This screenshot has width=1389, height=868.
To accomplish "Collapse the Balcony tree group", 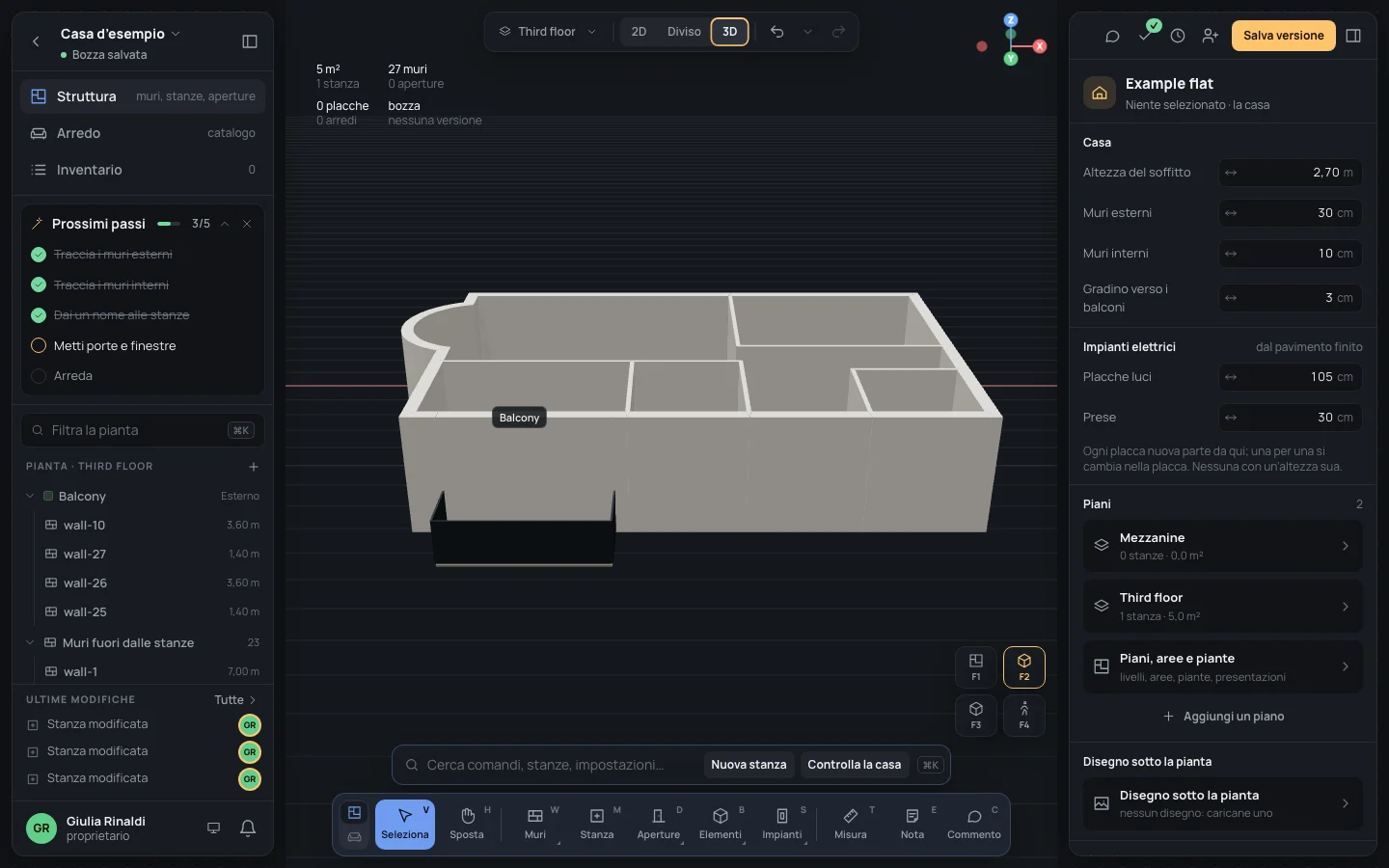I will pos(30,496).
